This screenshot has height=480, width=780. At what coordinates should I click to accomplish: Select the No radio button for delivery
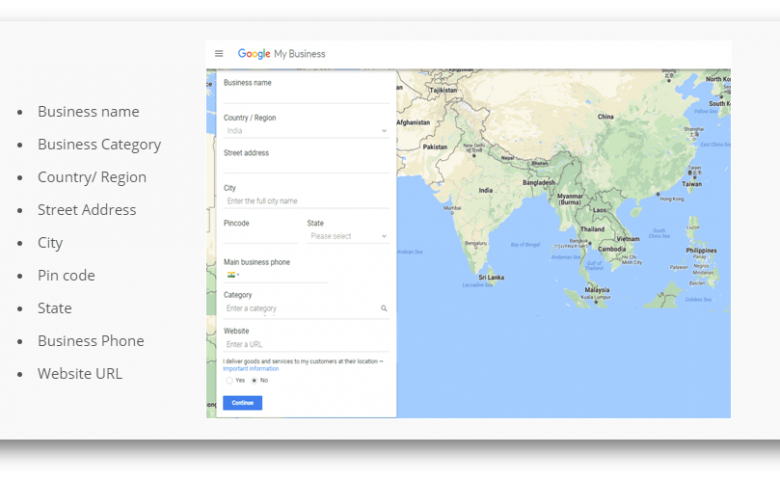pos(254,381)
